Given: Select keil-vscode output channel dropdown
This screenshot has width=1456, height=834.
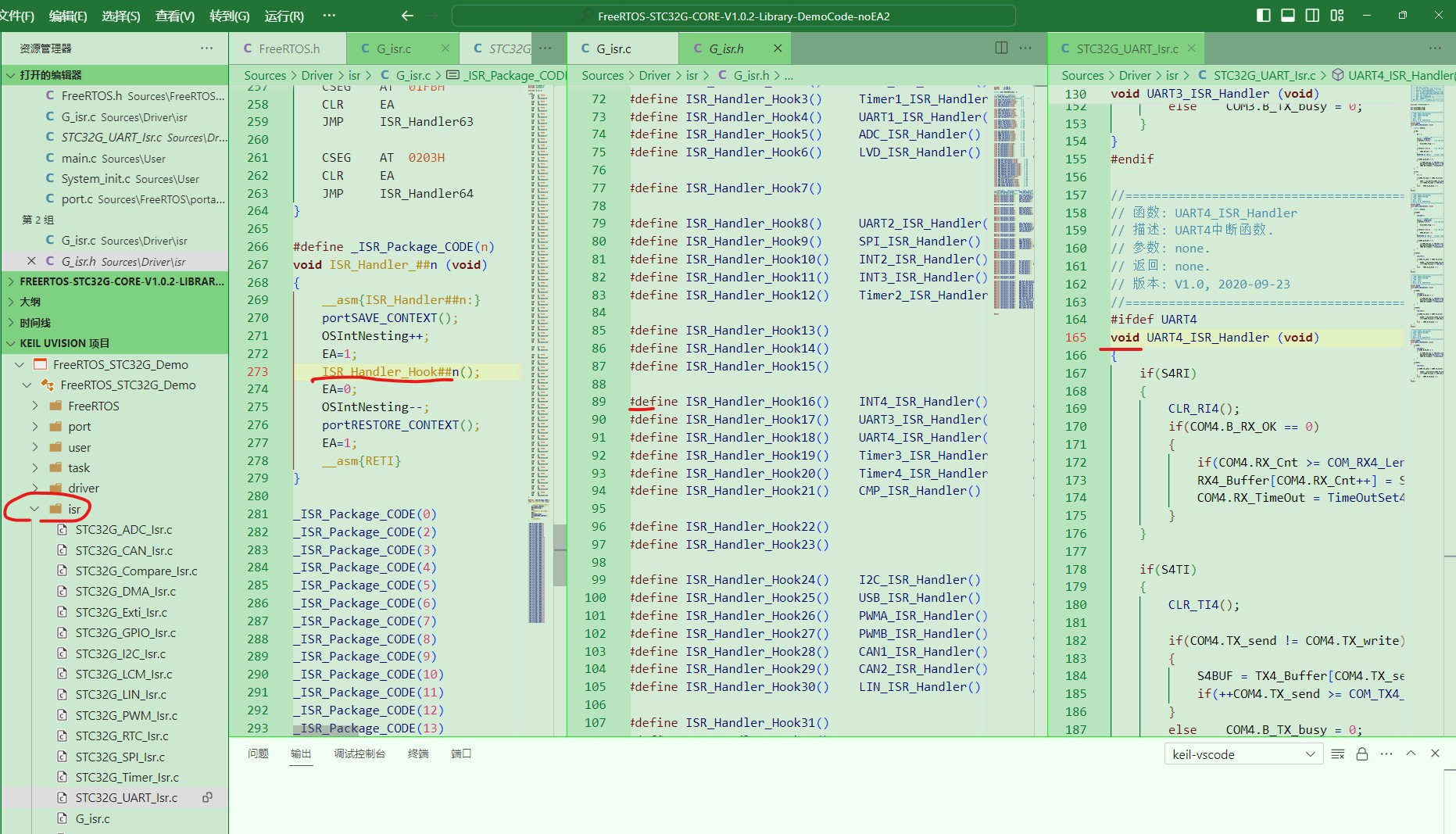Looking at the screenshot, I should (1243, 754).
